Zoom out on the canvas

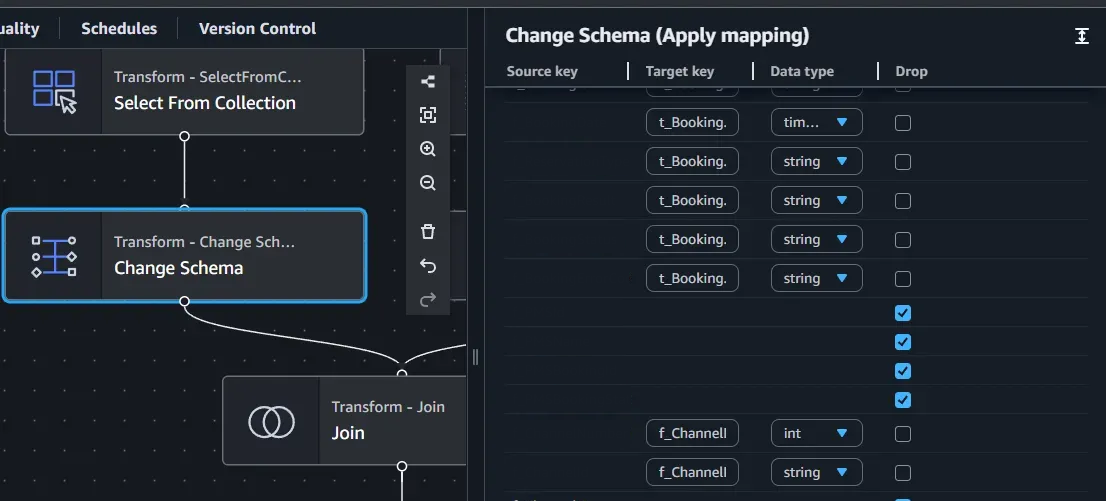[x=428, y=183]
